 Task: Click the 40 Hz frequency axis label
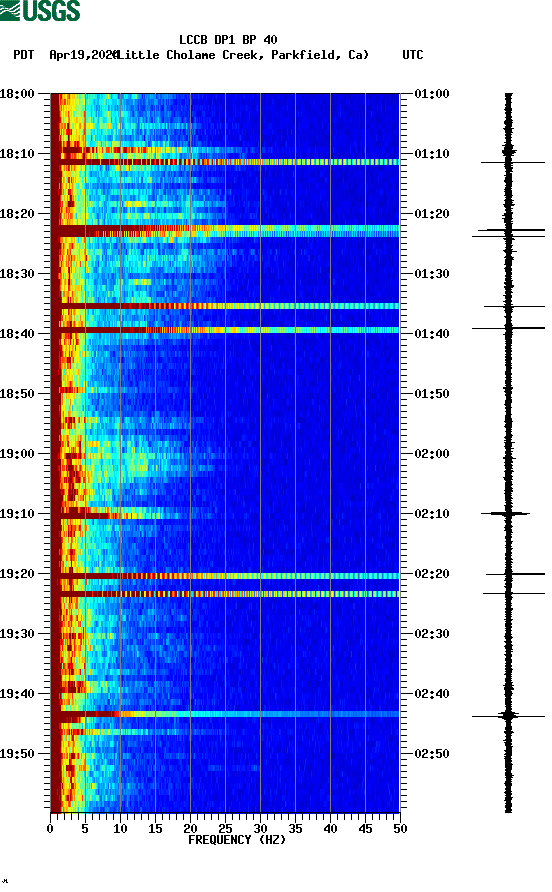tap(330, 829)
